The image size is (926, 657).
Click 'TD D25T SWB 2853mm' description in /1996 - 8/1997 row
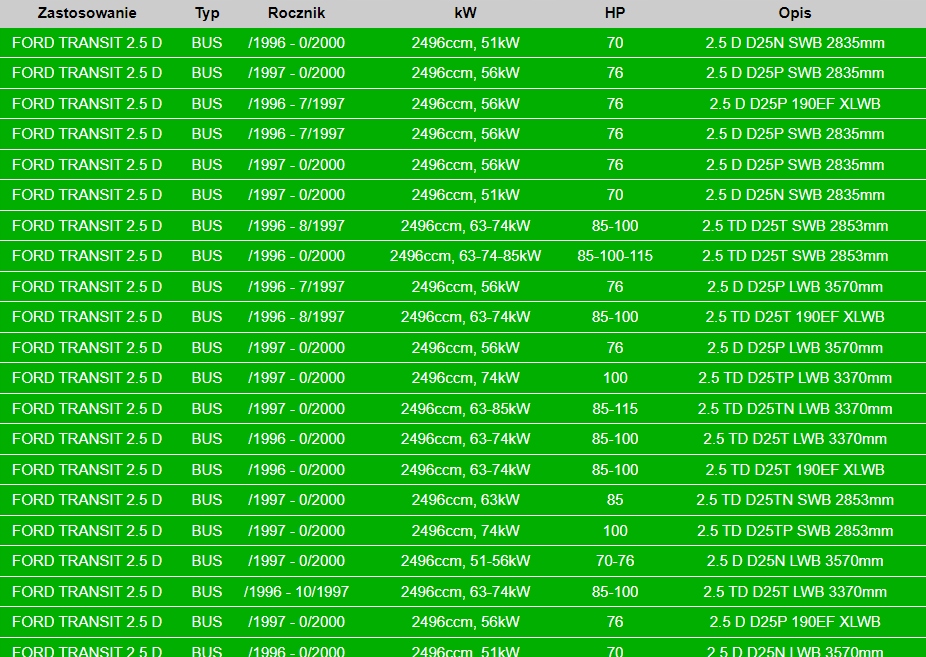795,225
